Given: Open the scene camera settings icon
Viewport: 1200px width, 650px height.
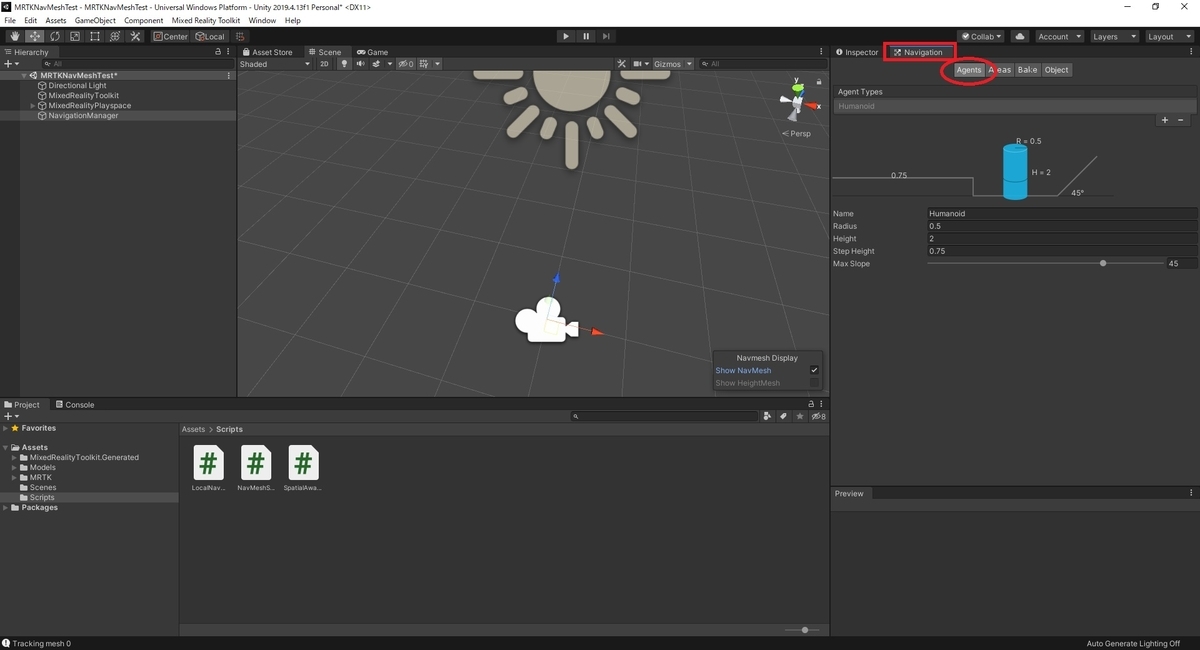Looking at the screenshot, I should click(637, 64).
